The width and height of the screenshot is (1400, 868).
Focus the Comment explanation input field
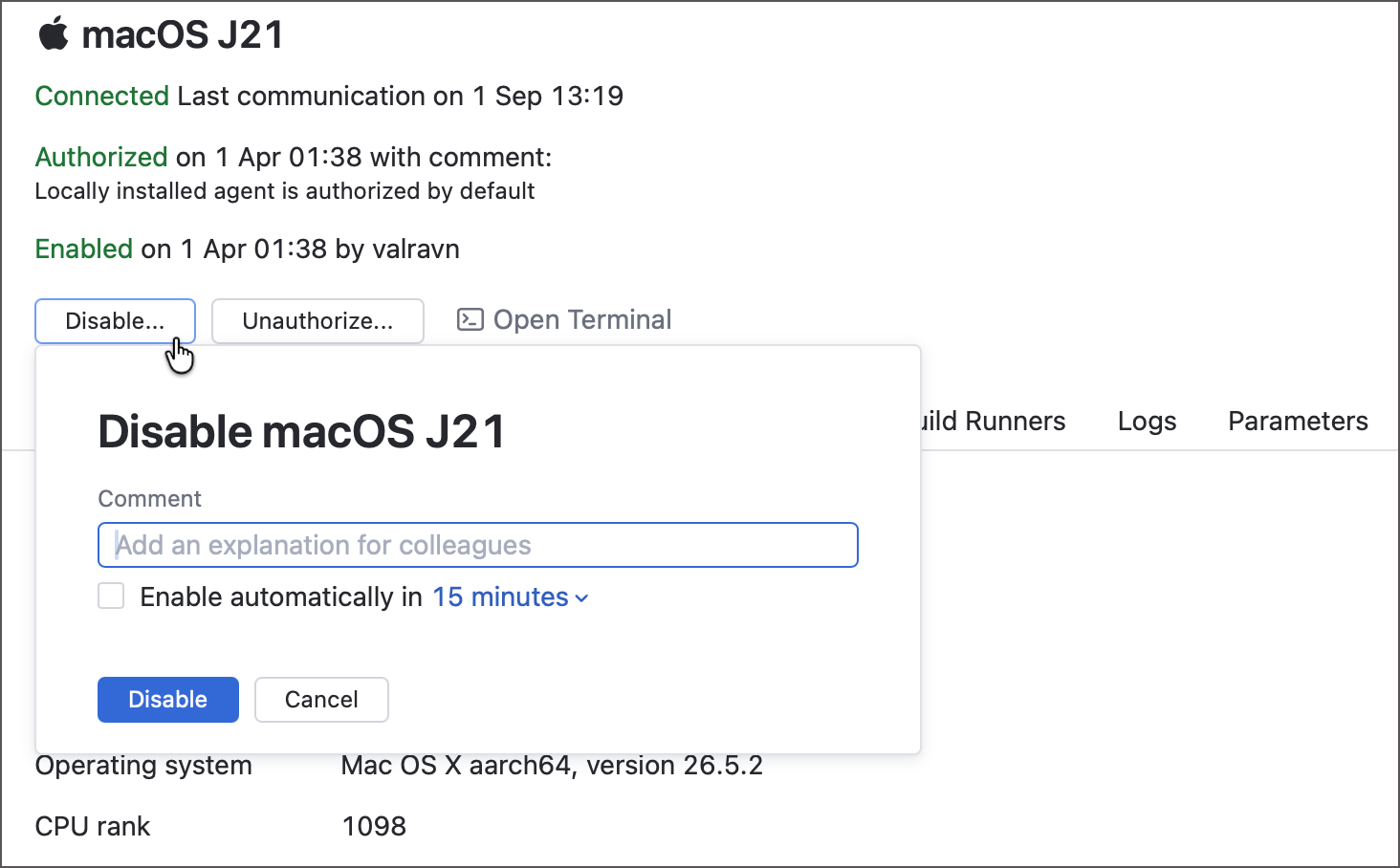[478, 545]
